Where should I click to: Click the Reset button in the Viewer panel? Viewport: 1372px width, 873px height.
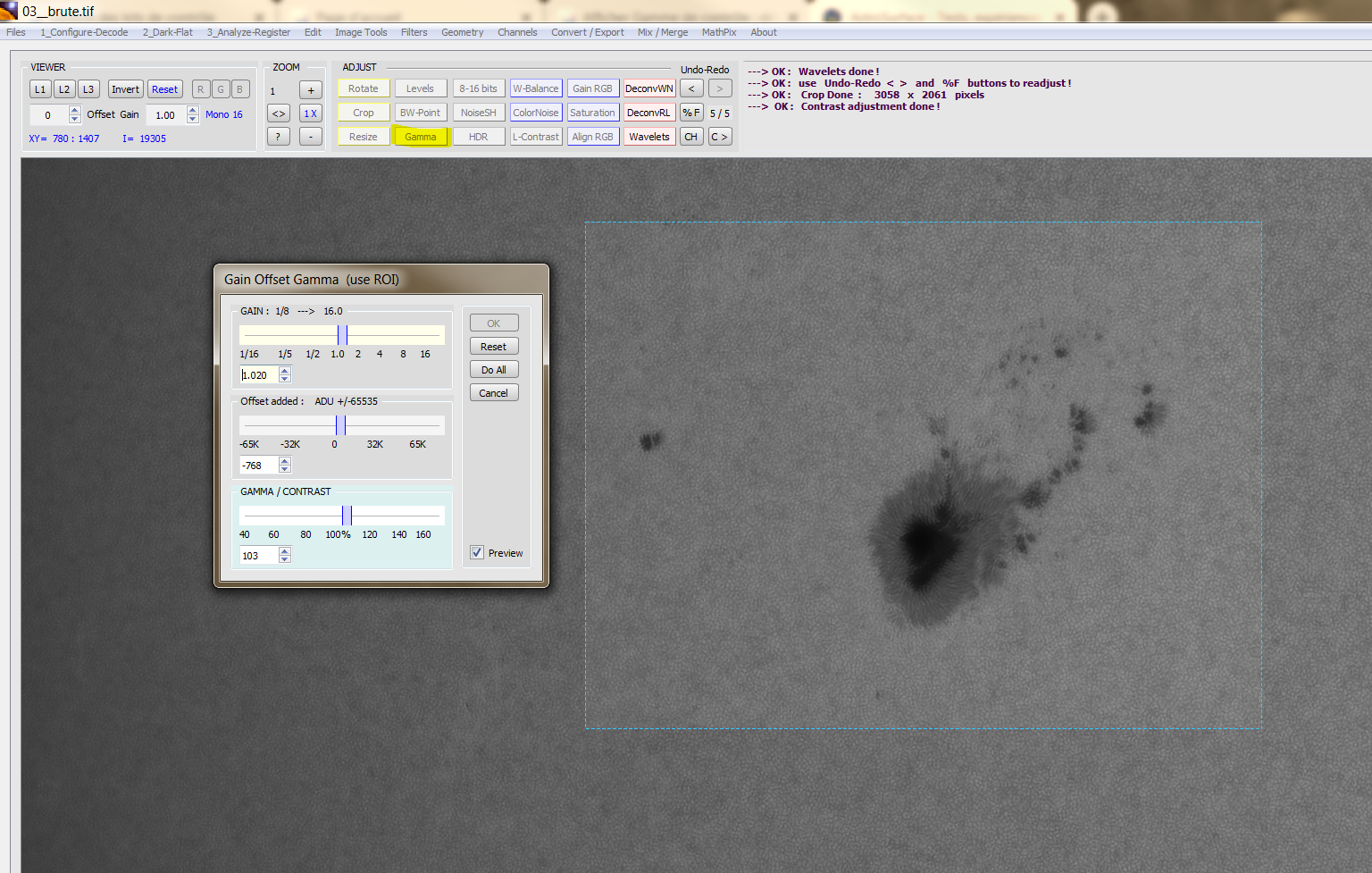click(x=164, y=89)
